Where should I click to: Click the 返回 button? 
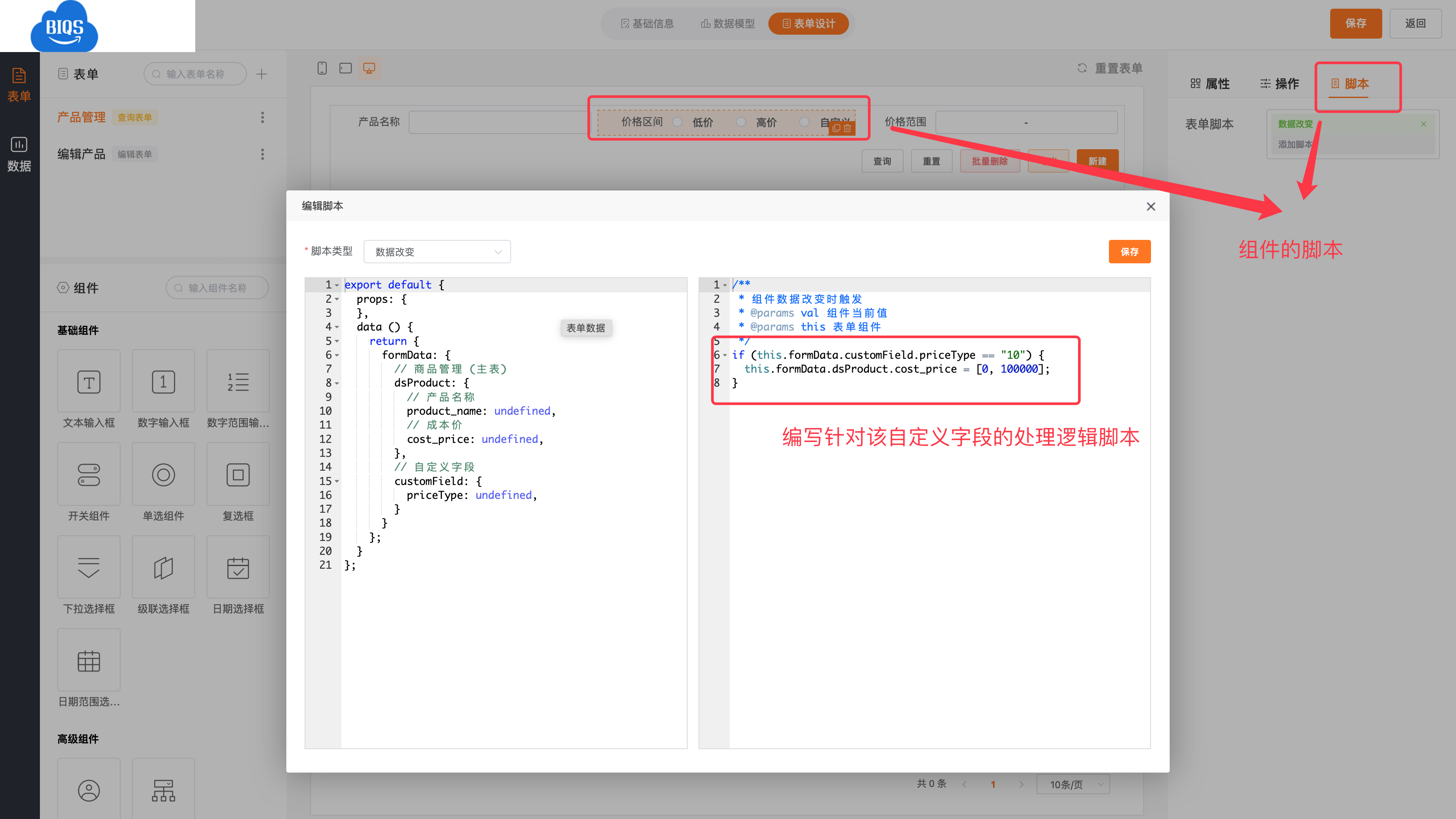[1415, 23]
